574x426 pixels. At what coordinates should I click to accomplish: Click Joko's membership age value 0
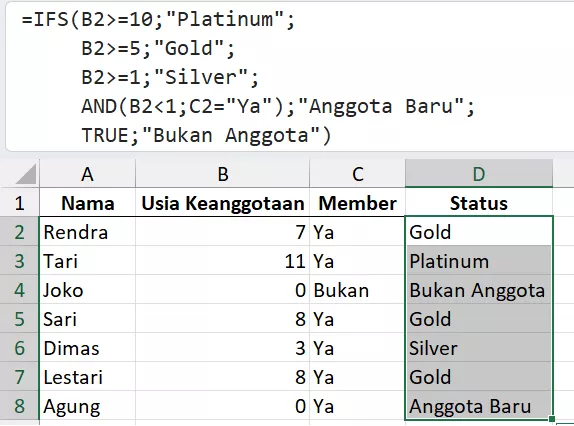pos(223,289)
